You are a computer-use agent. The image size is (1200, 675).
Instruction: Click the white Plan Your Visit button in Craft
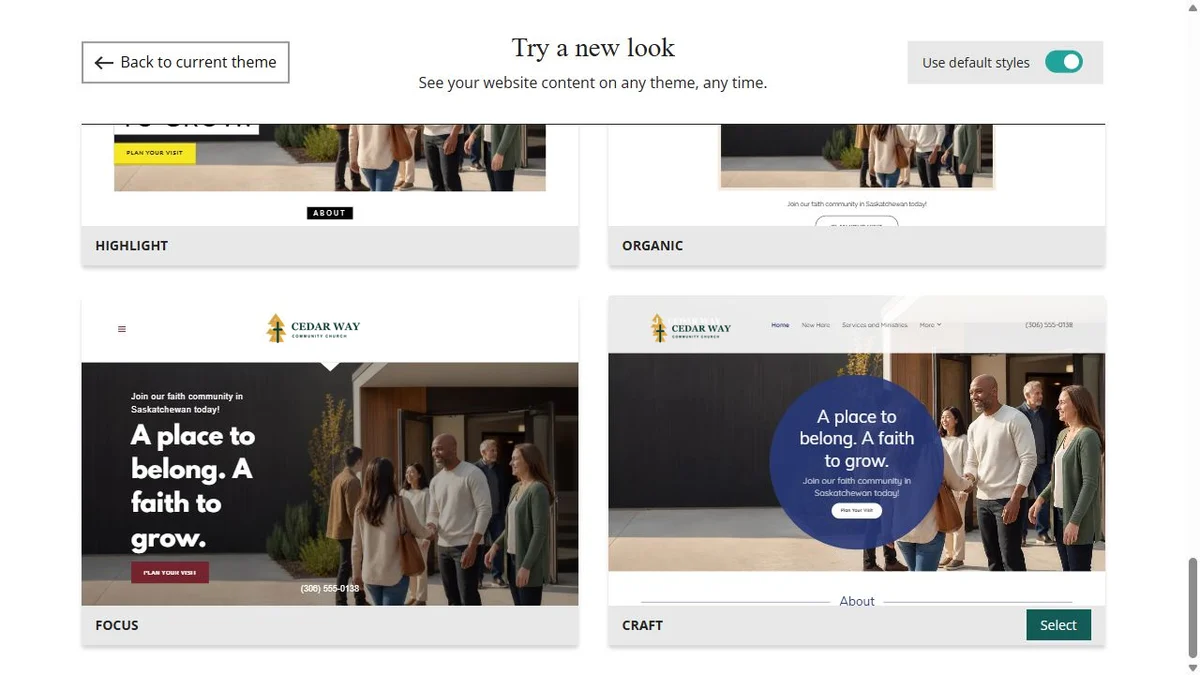click(x=856, y=511)
